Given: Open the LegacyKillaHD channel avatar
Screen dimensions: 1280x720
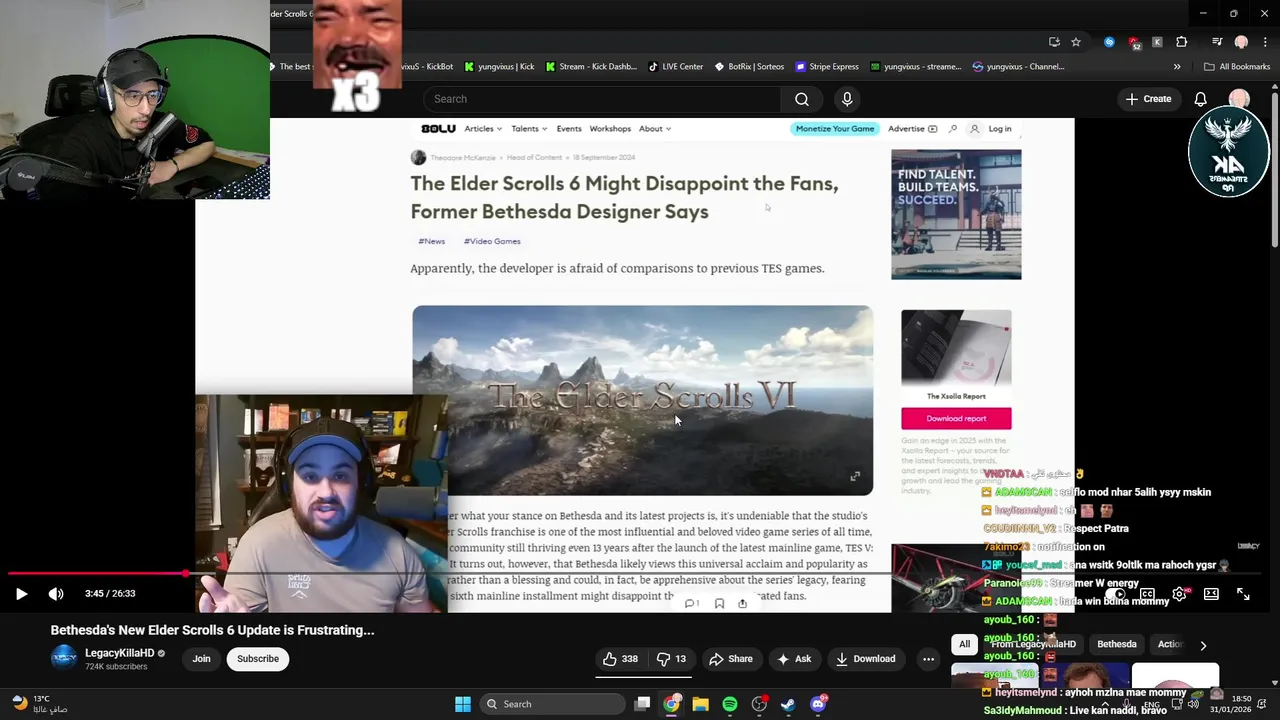Looking at the screenshot, I should click(64, 658).
